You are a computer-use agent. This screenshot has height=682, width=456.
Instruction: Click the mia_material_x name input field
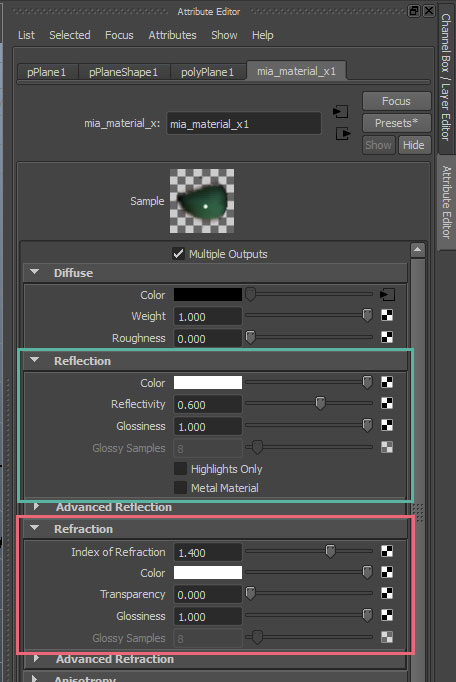(x=244, y=124)
